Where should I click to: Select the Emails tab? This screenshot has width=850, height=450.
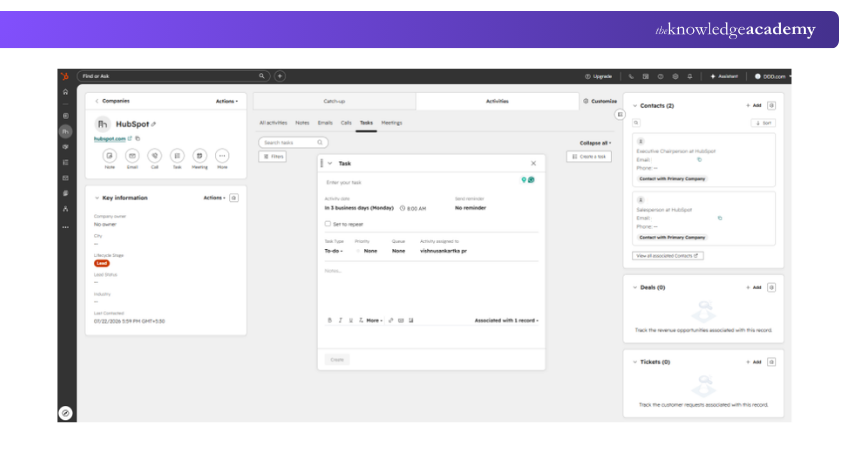pyautogui.click(x=325, y=123)
